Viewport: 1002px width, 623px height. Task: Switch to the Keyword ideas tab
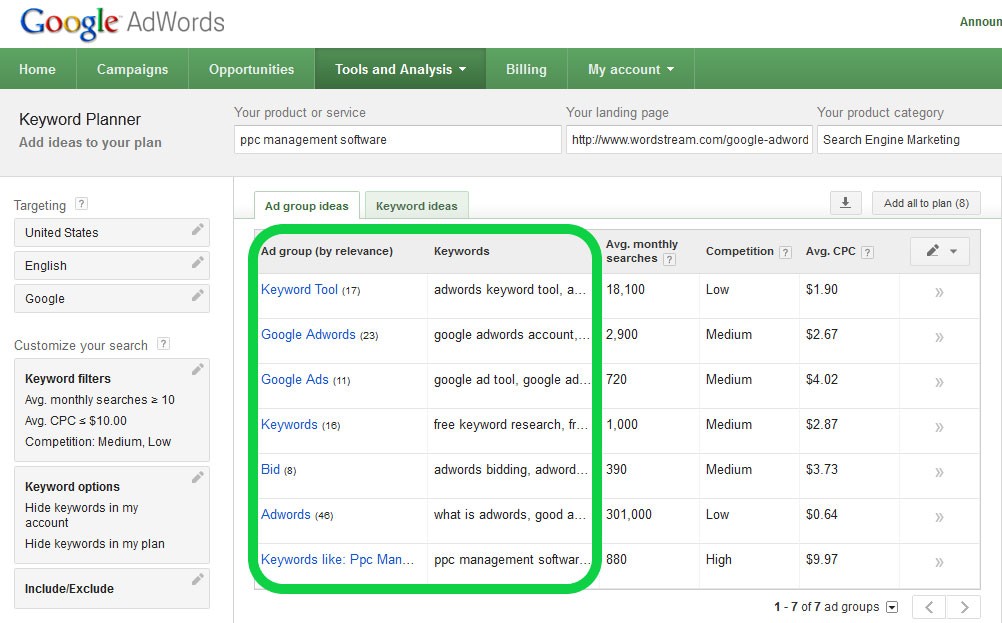[x=417, y=206]
